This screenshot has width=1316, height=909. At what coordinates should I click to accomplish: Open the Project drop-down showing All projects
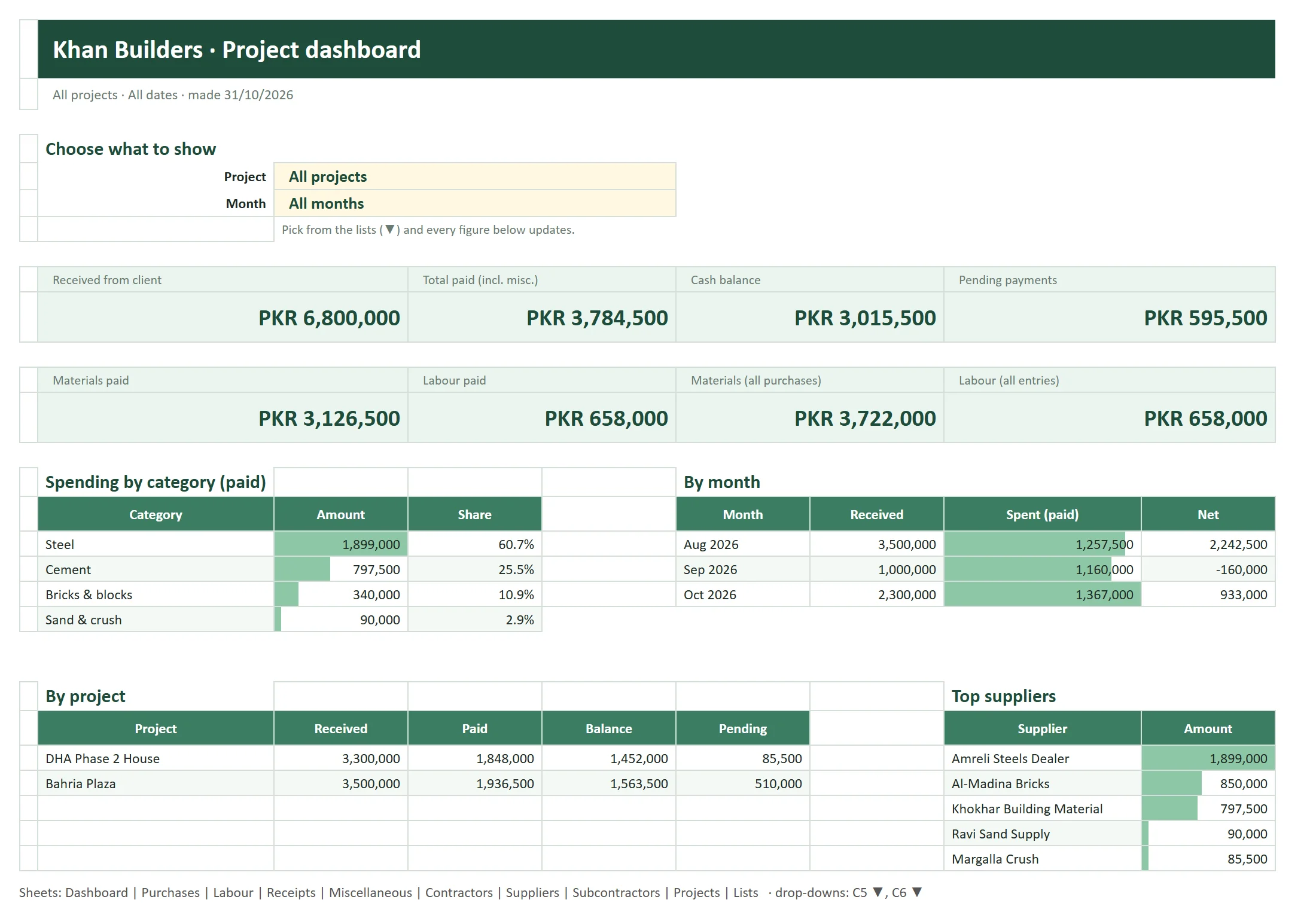pyautogui.click(x=475, y=176)
